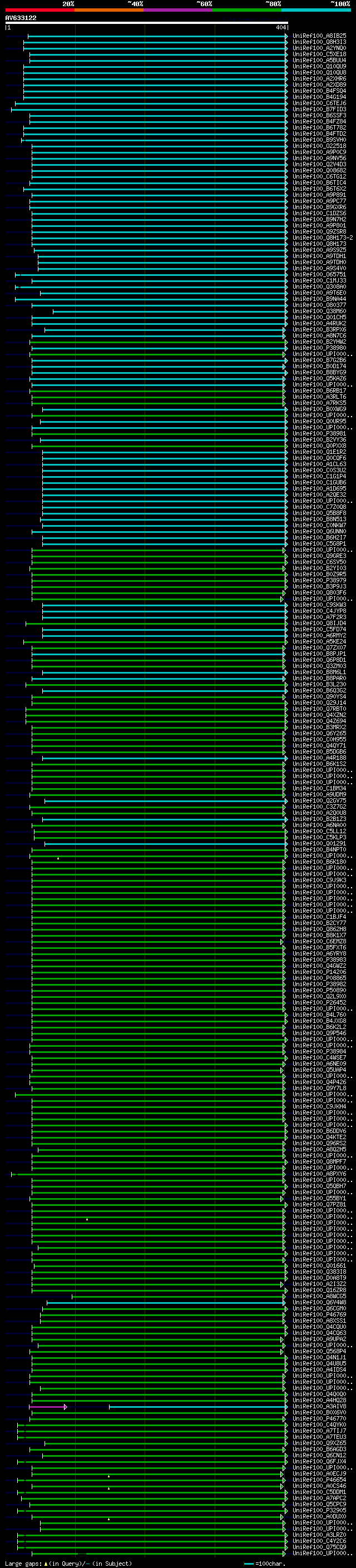Image resolution: width=356 pixels, height=1568 pixels.
Task: Select label UniRef100_Q6UNN0
Action: coord(319,532)
